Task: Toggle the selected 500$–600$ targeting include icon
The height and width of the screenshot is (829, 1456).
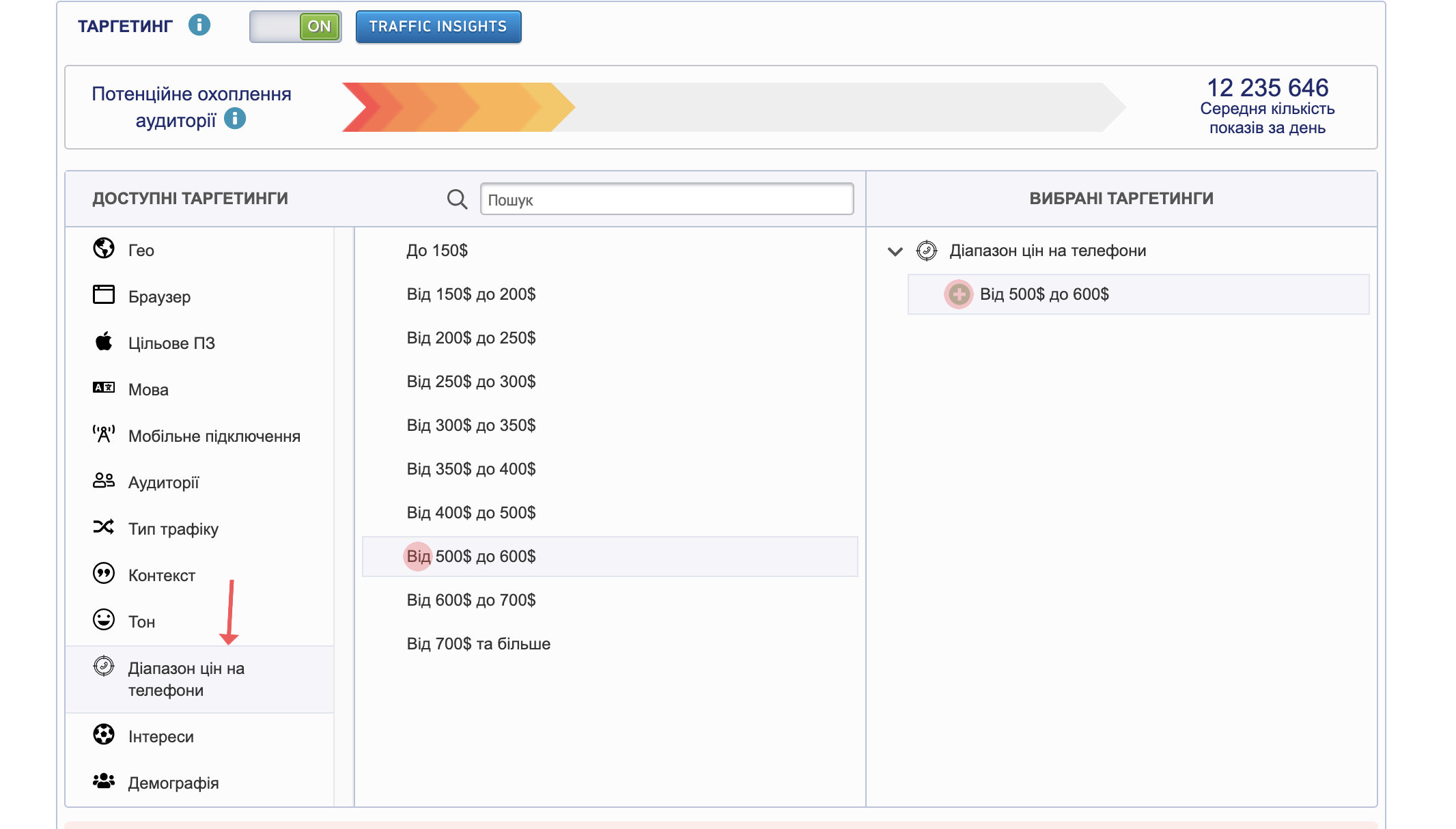Action: click(x=959, y=294)
